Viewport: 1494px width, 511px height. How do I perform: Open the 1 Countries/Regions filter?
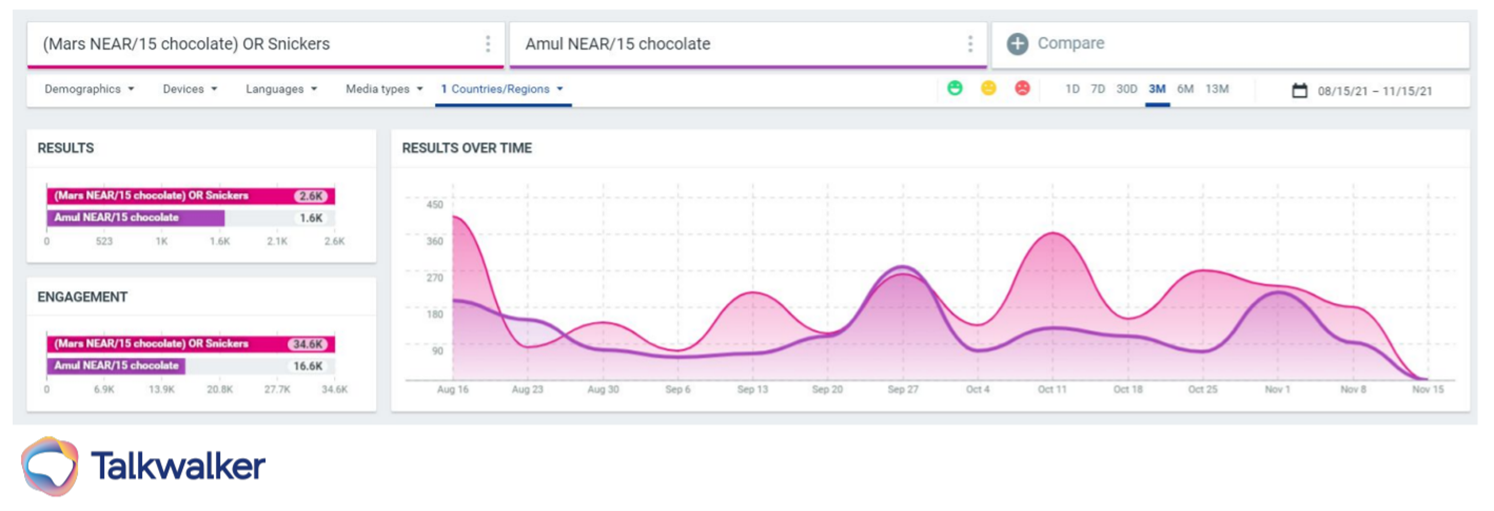(502, 89)
